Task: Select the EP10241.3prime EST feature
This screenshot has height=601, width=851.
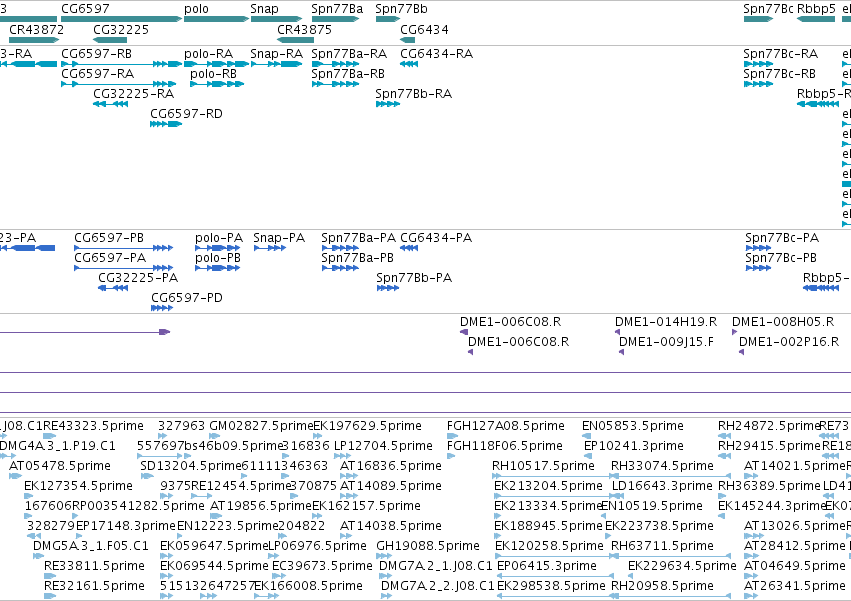Action: pyautogui.click(x=588, y=456)
